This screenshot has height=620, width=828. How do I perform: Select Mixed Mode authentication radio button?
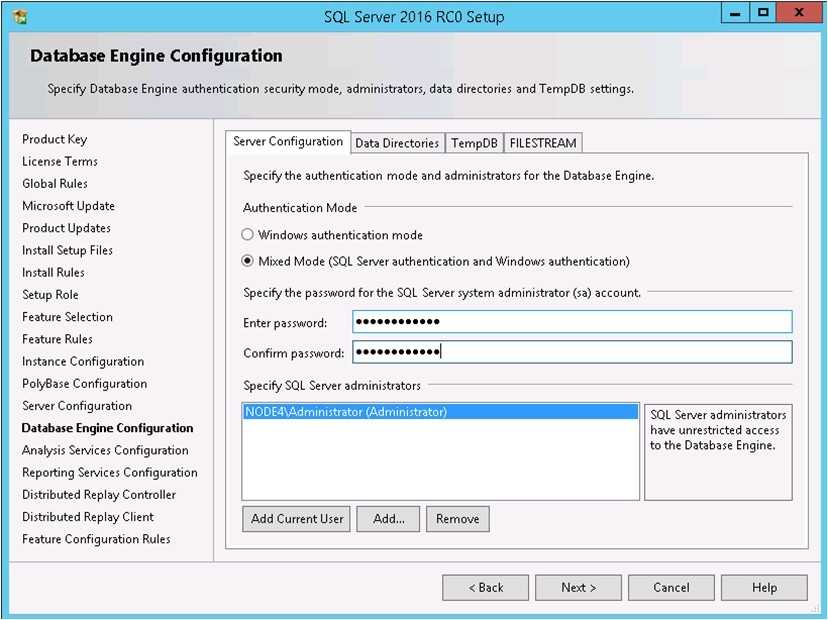(x=247, y=261)
